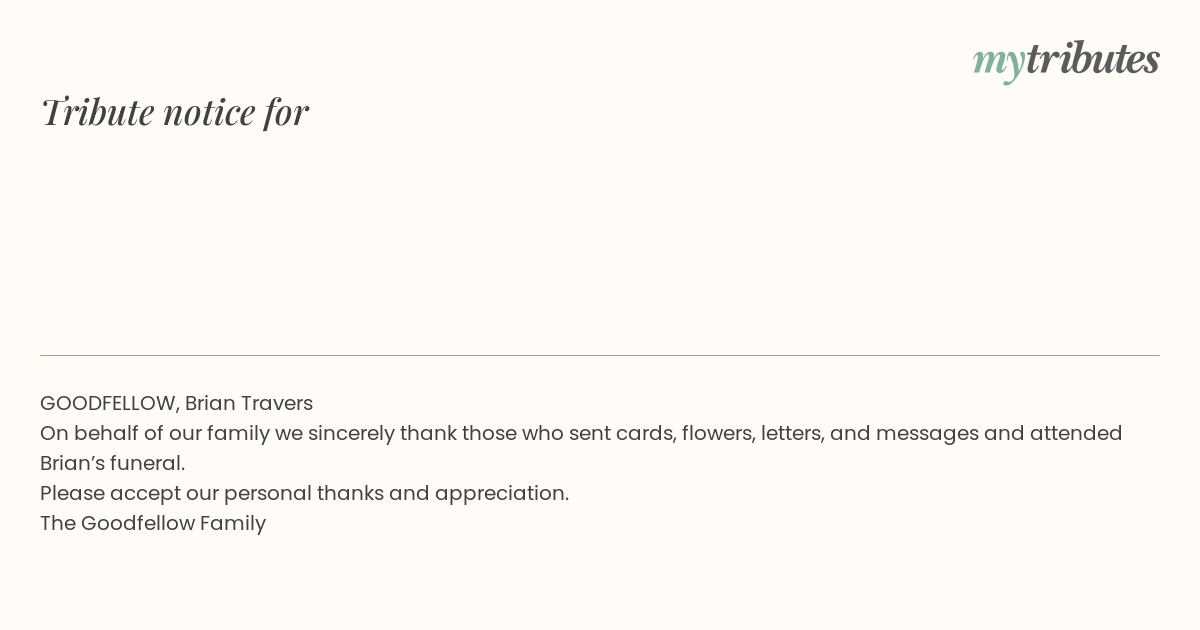Click the "Tribute notice for" heading
The height and width of the screenshot is (630, 1200).
175,112
